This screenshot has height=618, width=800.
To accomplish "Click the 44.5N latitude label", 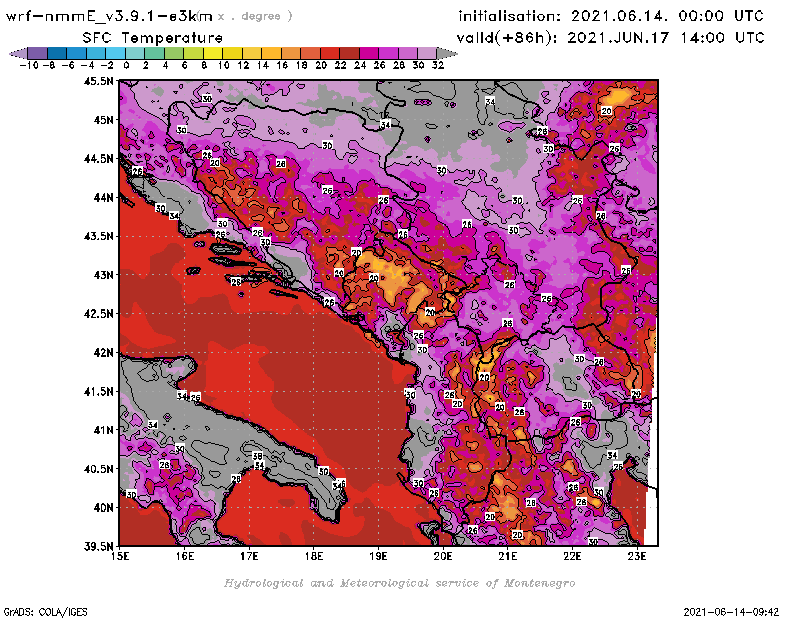I will tap(99, 159).
